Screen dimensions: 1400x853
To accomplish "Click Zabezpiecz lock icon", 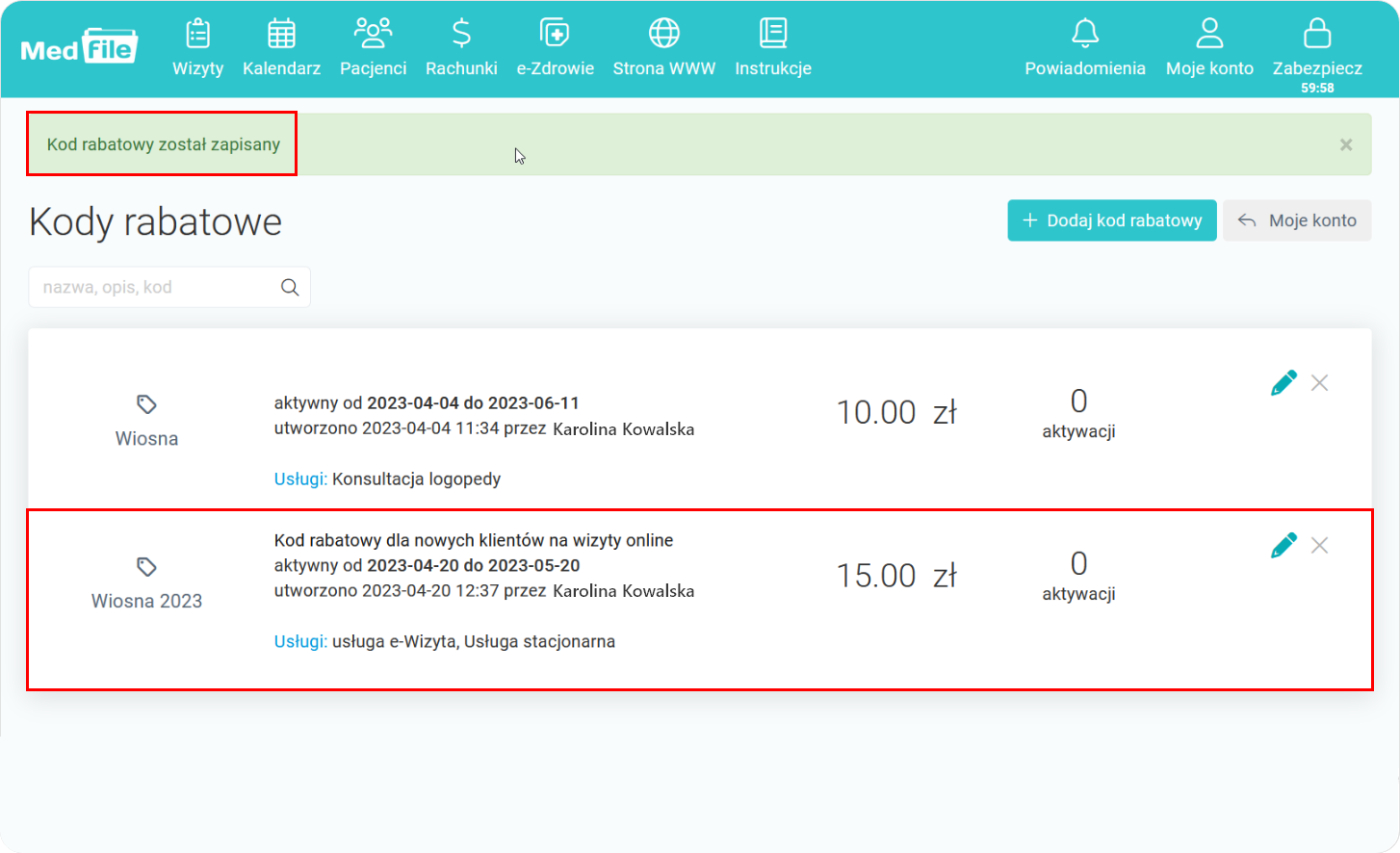I will tap(1317, 35).
